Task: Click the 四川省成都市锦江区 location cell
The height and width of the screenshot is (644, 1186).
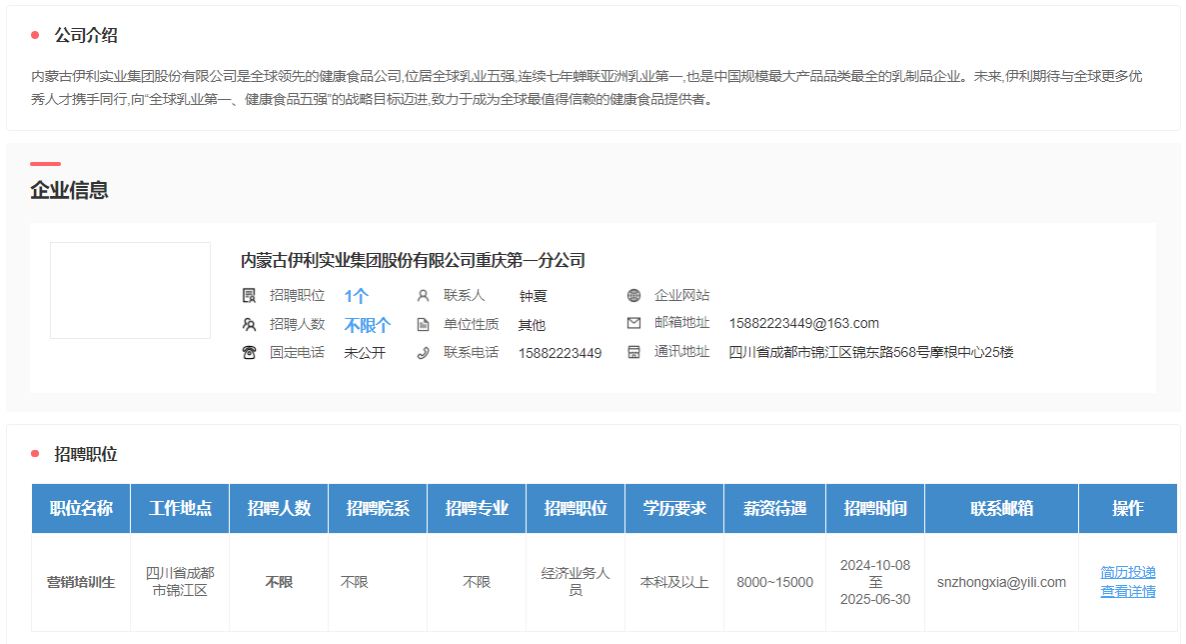Action: tap(180, 582)
